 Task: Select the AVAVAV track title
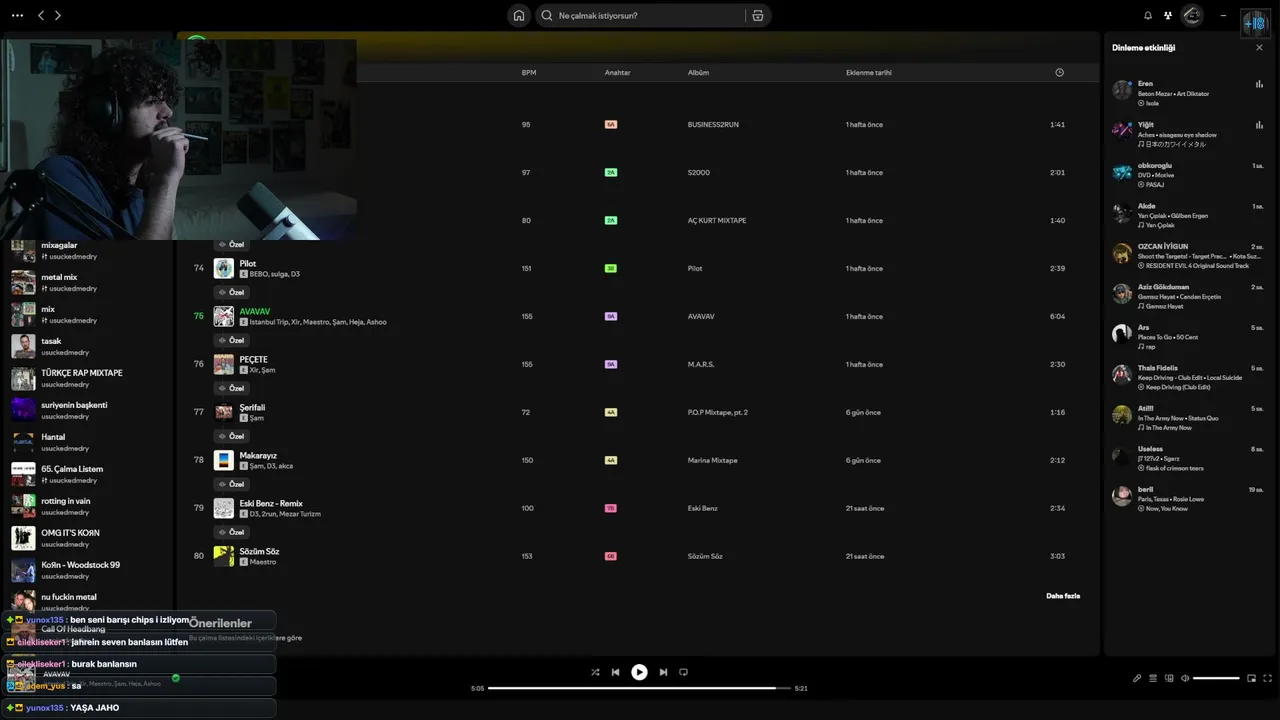[255, 311]
